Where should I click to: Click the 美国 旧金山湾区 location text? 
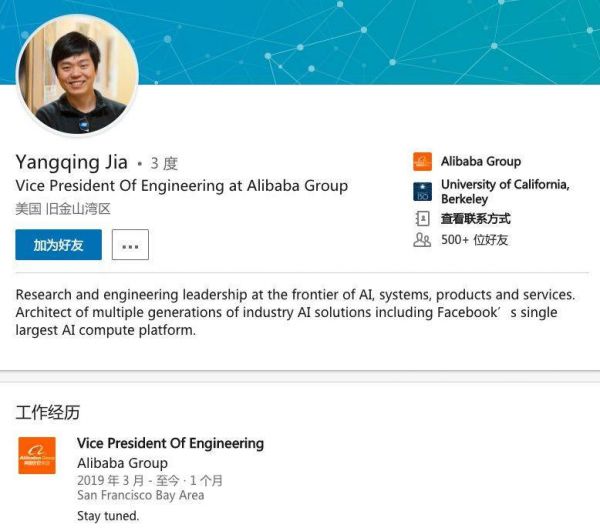(x=62, y=209)
